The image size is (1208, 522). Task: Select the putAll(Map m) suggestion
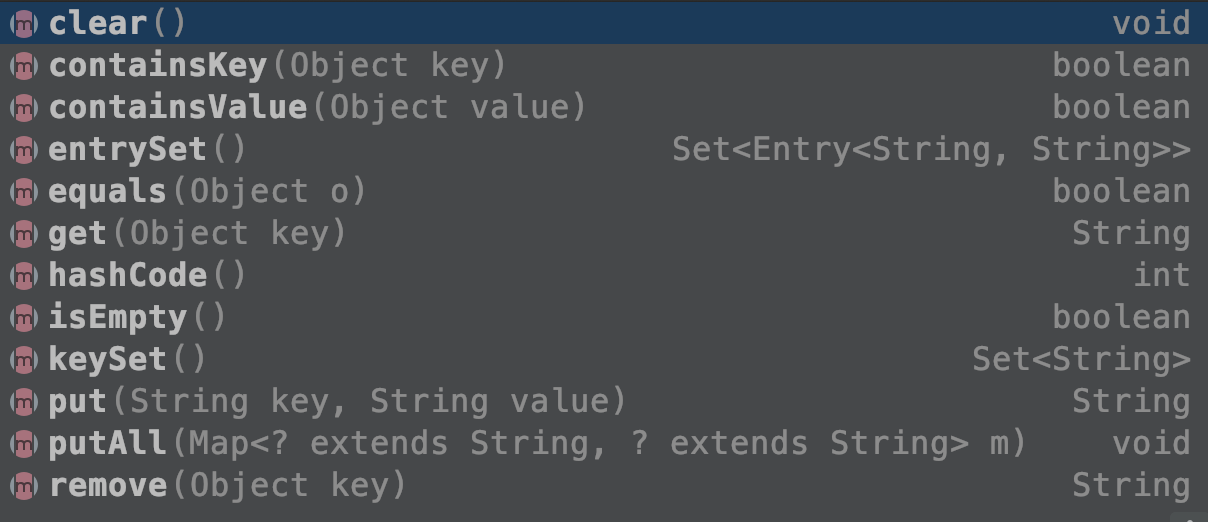click(x=604, y=443)
